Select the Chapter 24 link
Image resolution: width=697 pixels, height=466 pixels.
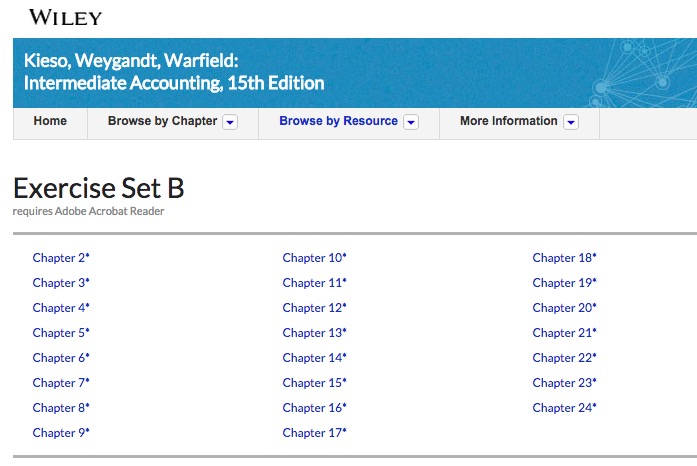(564, 408)
